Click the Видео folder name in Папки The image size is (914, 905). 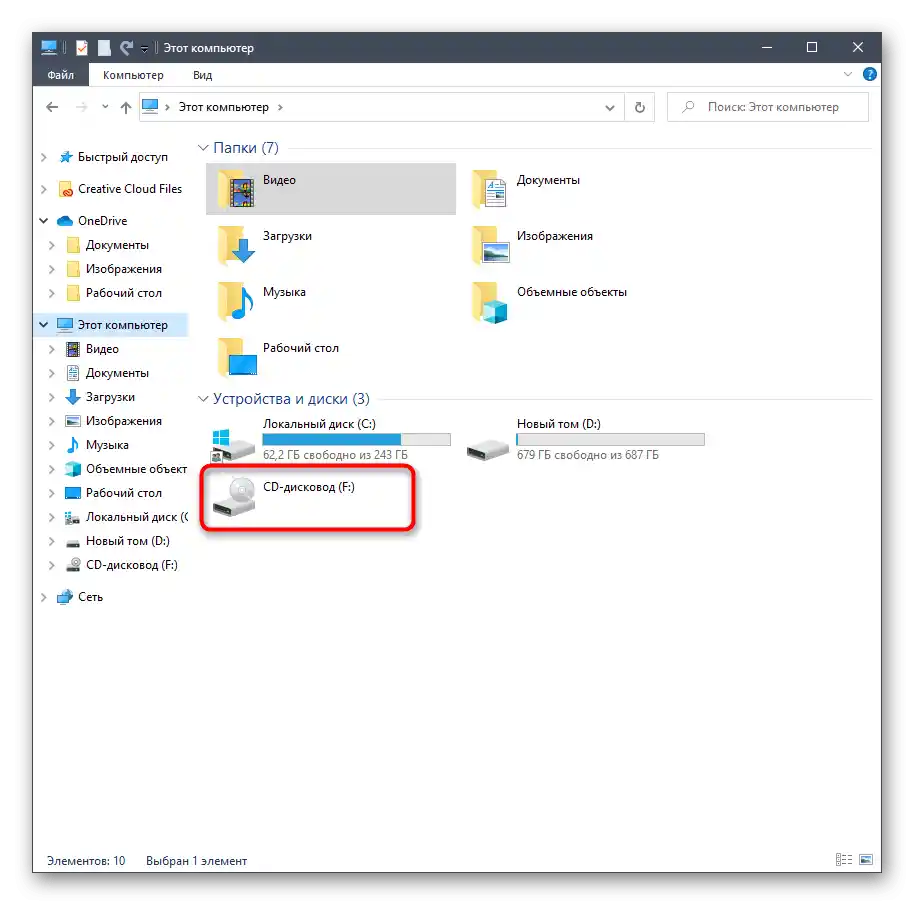279,180
